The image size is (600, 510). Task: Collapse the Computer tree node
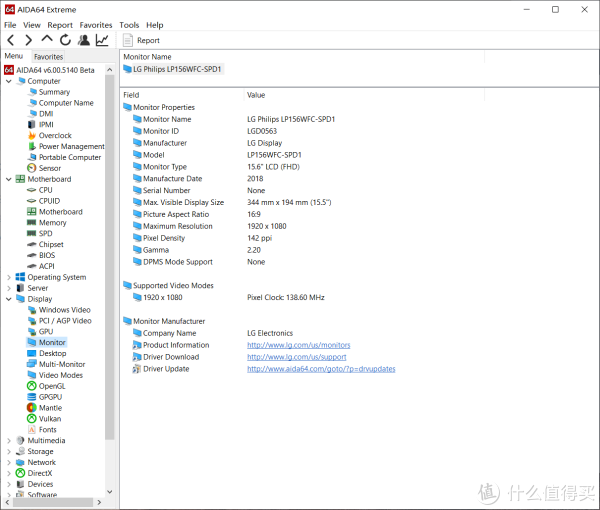(x=9, y=81)
